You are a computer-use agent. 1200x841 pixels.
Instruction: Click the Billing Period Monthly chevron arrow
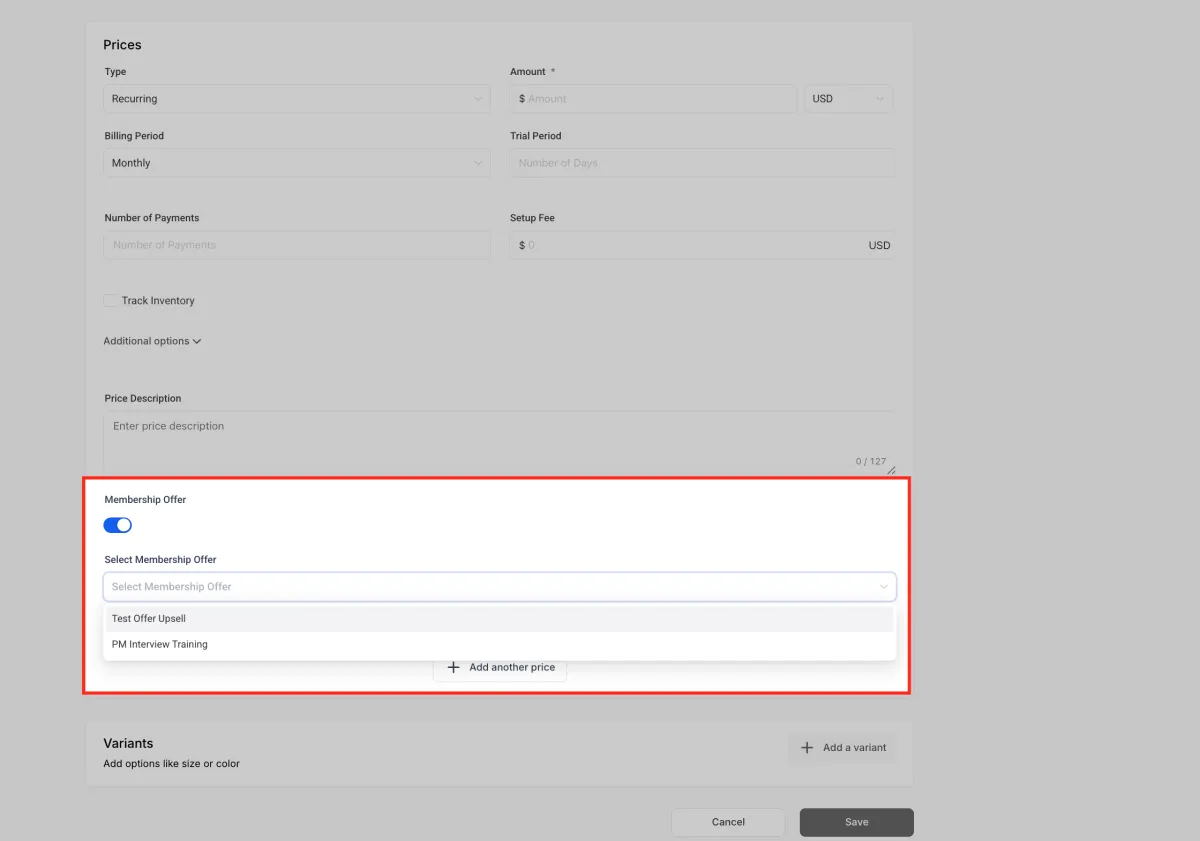478,163
